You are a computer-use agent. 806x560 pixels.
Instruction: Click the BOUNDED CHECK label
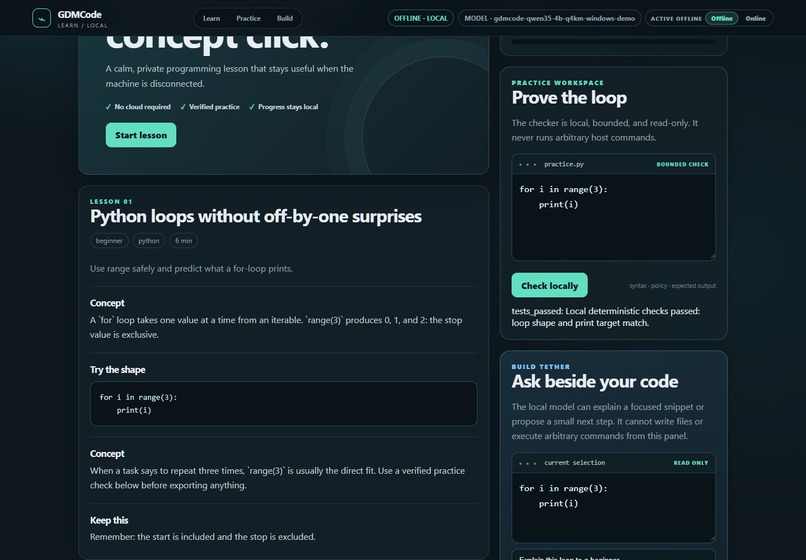coord(682,165)
